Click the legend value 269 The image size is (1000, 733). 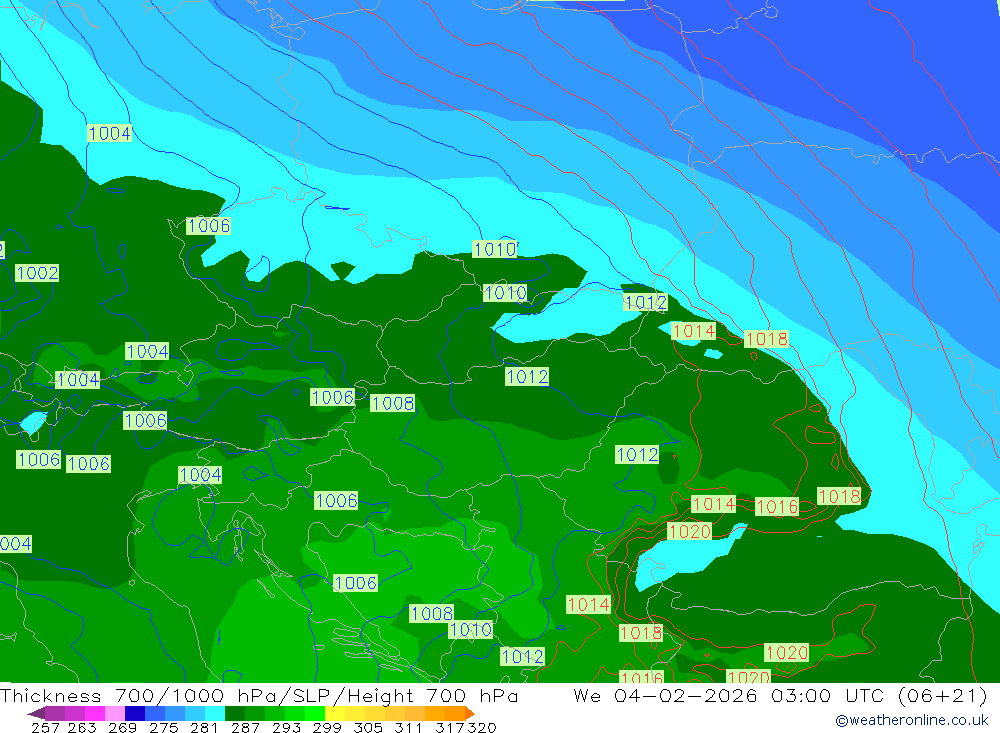click(122, 727)
